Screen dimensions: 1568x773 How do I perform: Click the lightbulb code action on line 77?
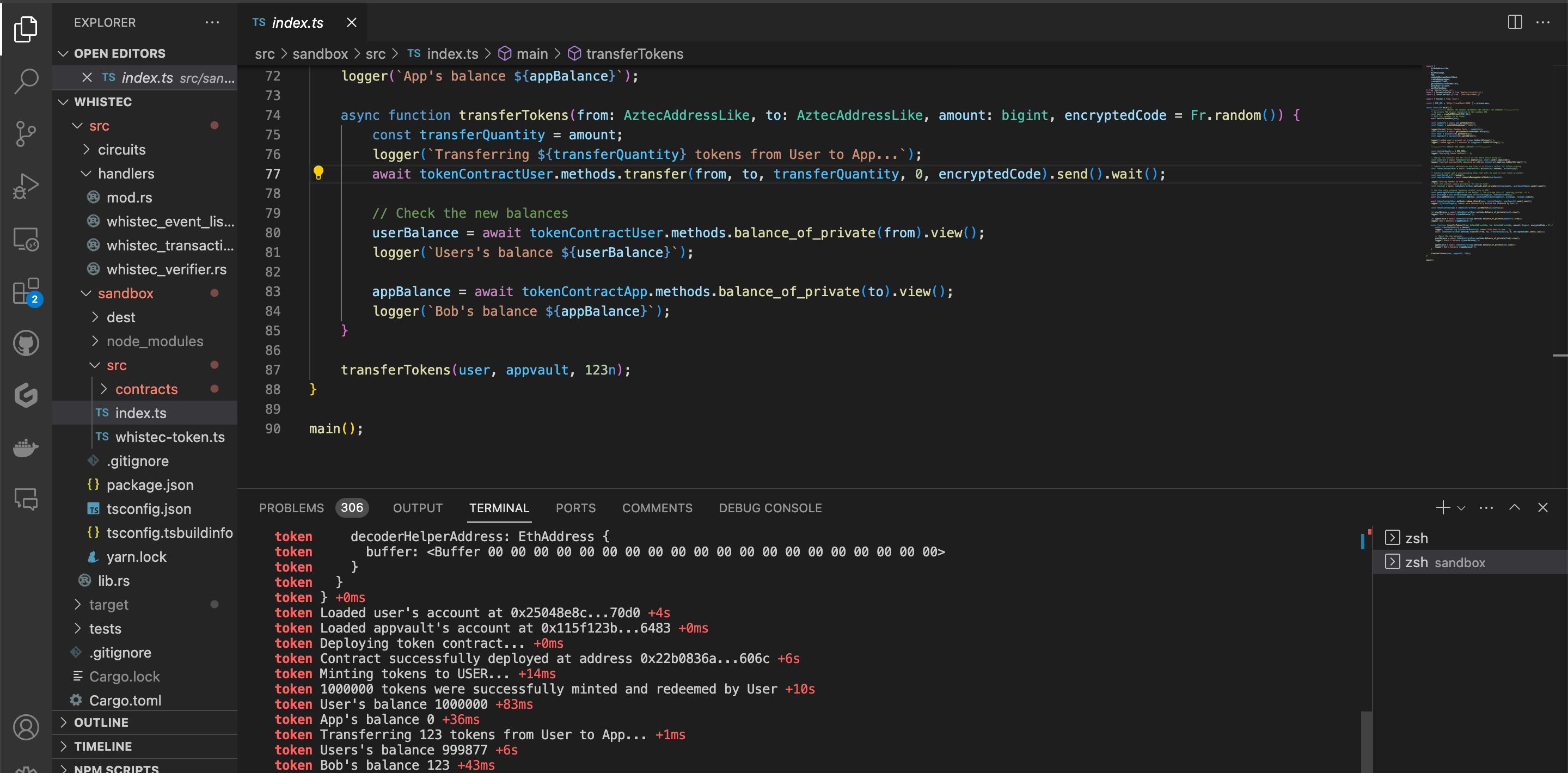pyautogui.click(x=318, y=173)
